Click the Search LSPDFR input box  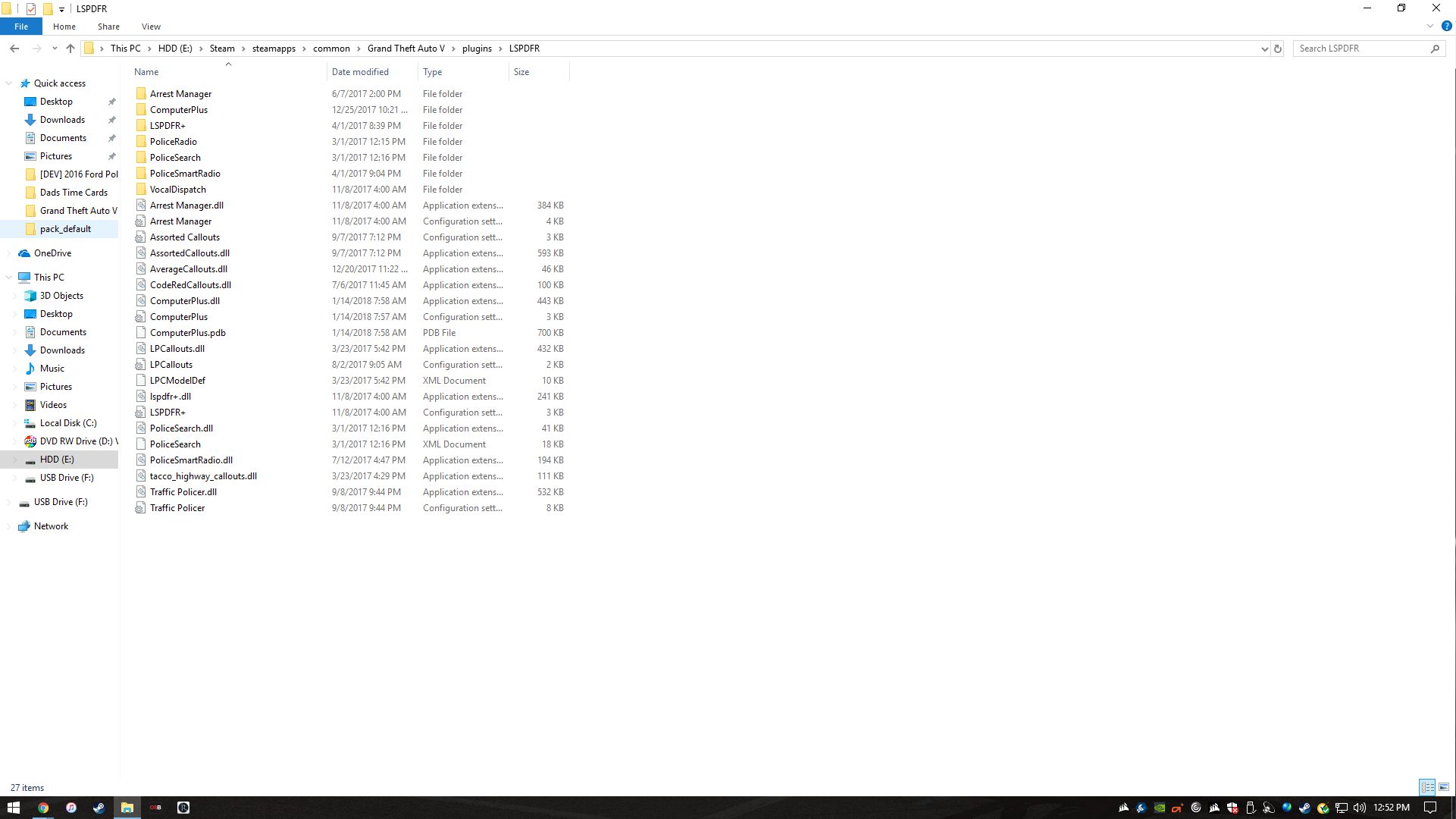pyautogui.click(x=1361, y=49)
